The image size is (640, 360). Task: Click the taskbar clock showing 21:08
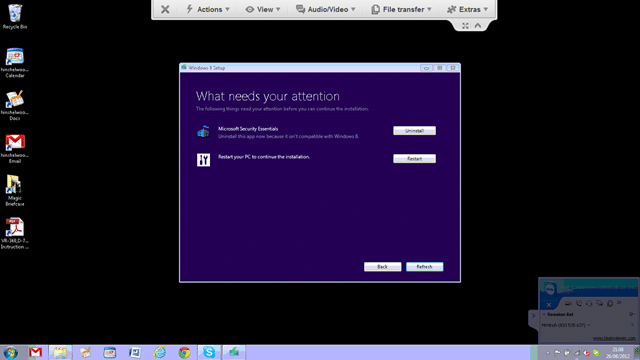618,353
